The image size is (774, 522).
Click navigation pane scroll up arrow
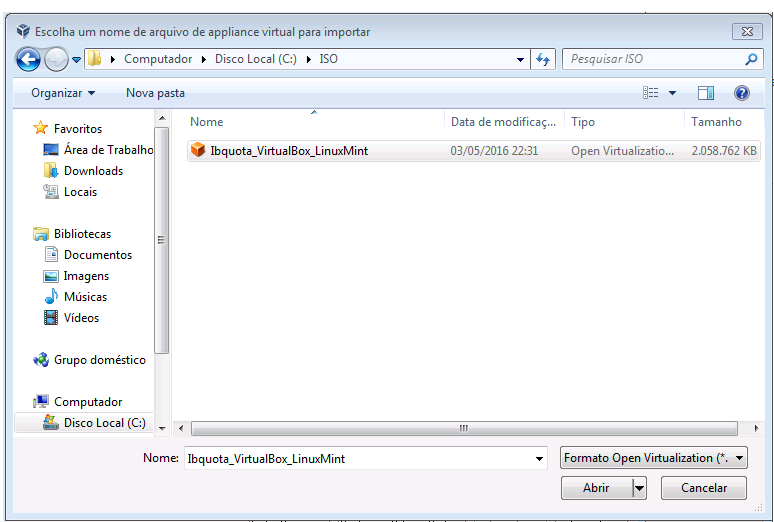(x=161, y=119)
